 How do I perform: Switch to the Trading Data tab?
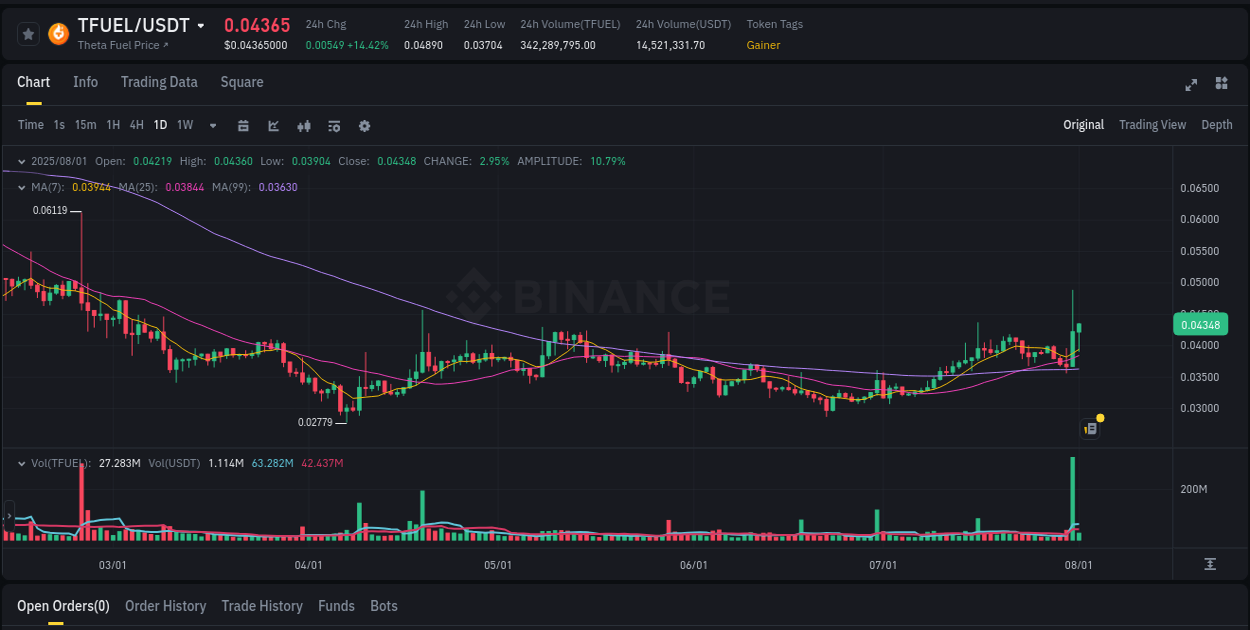pyautogui.click(x=159, y=82)
